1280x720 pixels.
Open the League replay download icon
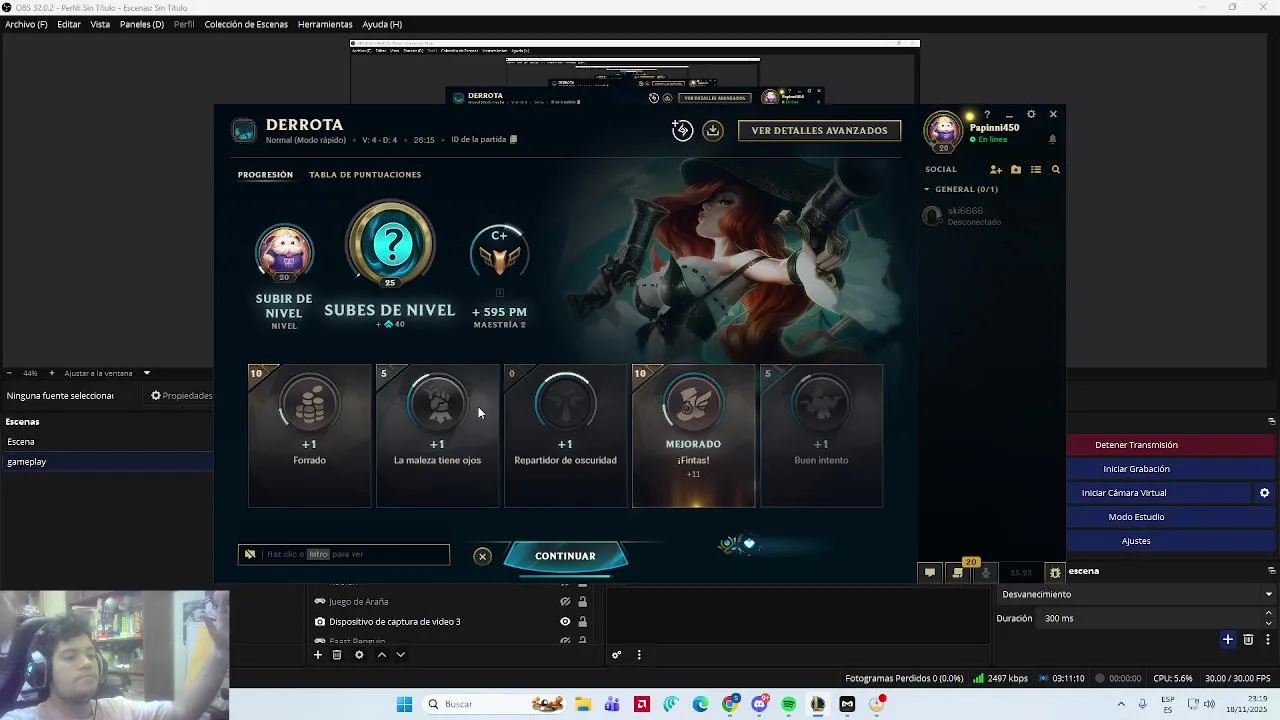713,130
